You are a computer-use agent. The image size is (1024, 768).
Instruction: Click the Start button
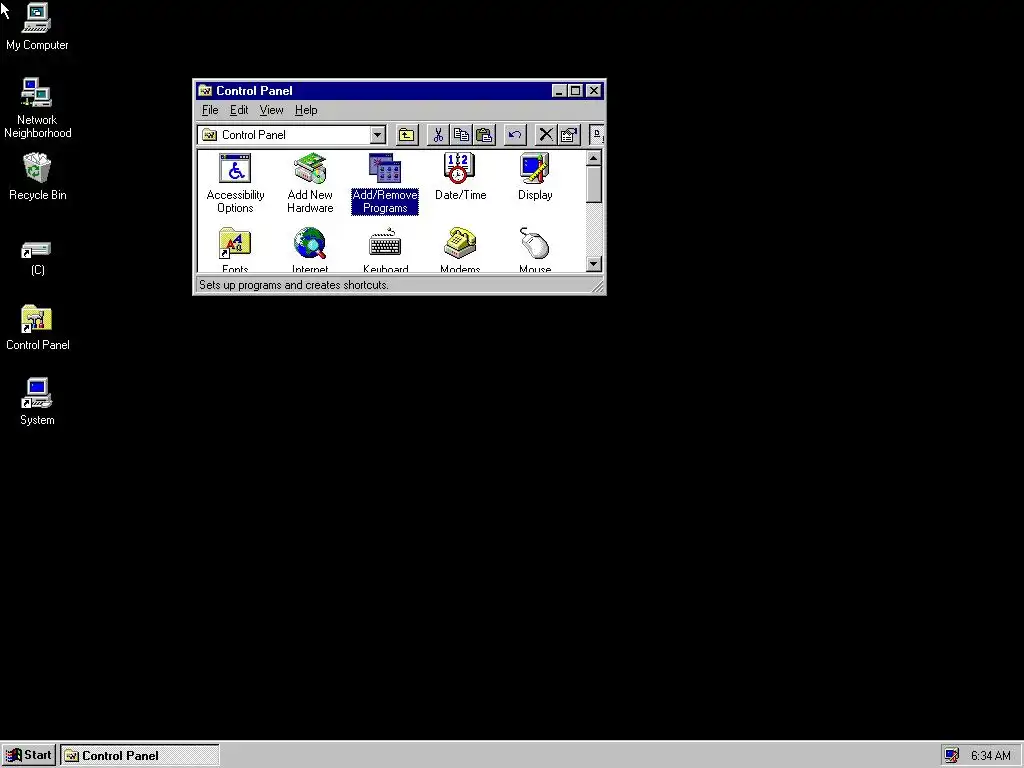(29, 756)
